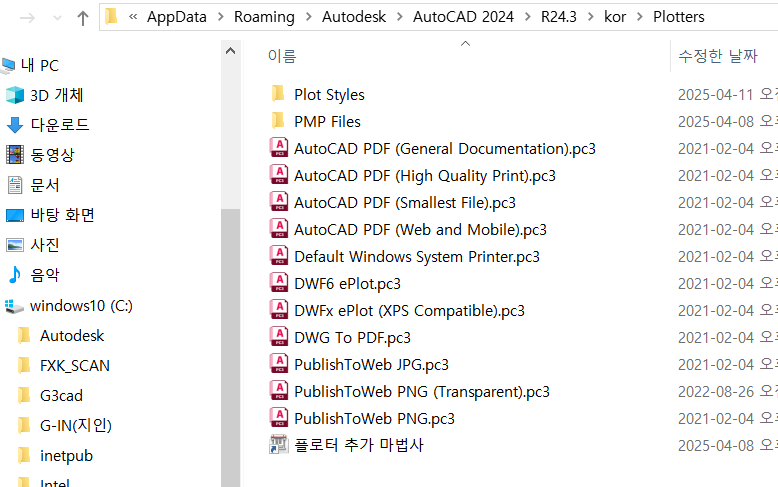The height and width of the screenshot is (487, 778).
Task: Click the AutoCAD PDF (High Quality Print).pc3 icon
Action: coord(279,175)
